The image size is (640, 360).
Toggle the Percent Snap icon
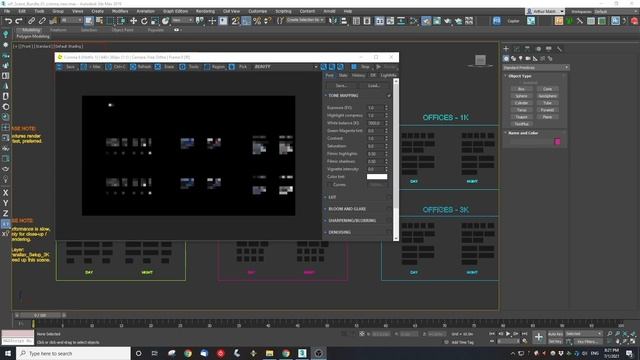coord(257,21)
